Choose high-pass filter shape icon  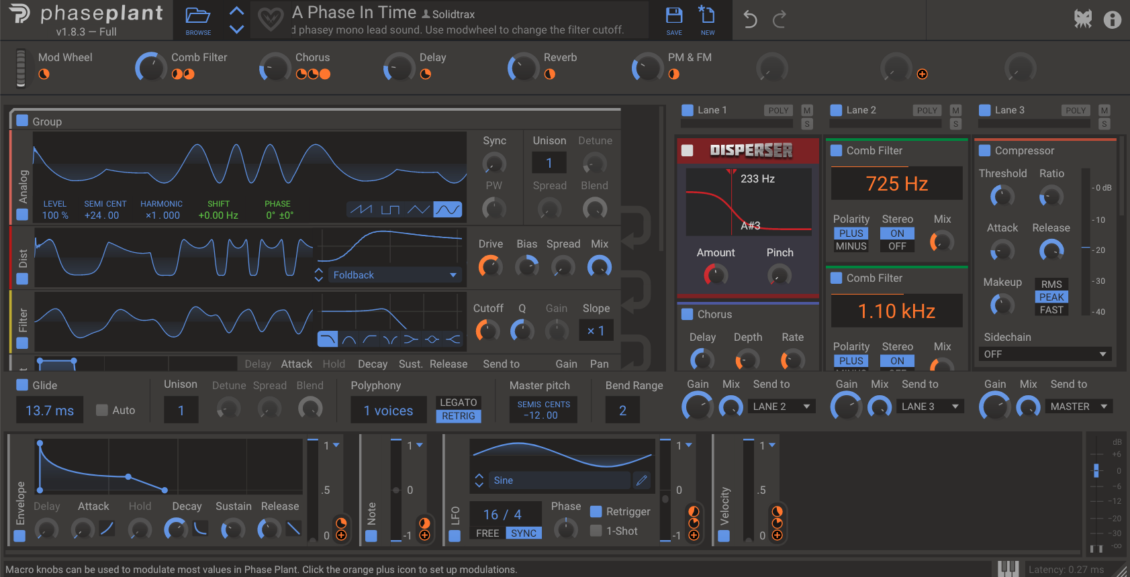(370, 339)
